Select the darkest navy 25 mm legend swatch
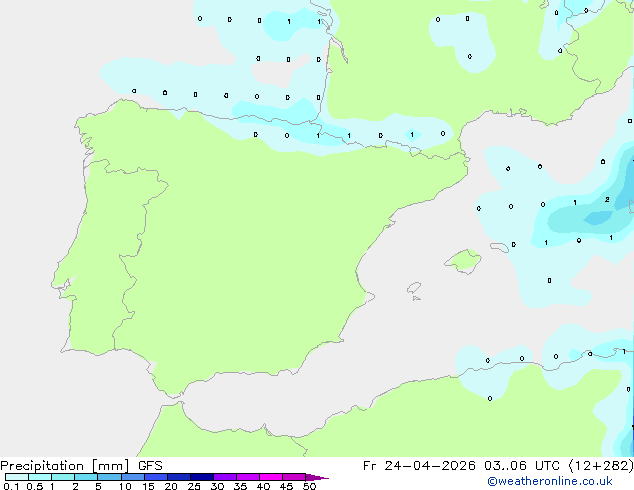634x490 pixels. point(202,477)
